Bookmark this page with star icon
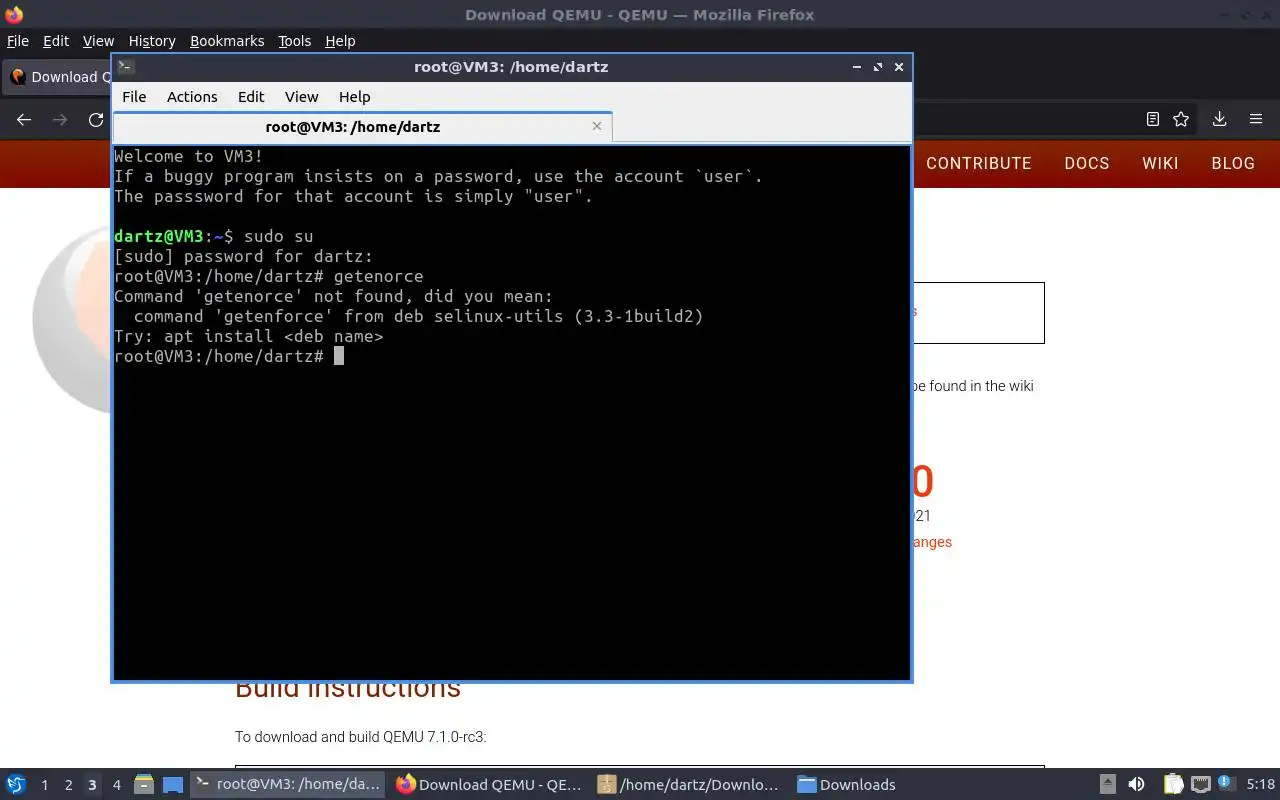Image resolution: width=1280 pixels, height=800 pixels. point(1181,119)
